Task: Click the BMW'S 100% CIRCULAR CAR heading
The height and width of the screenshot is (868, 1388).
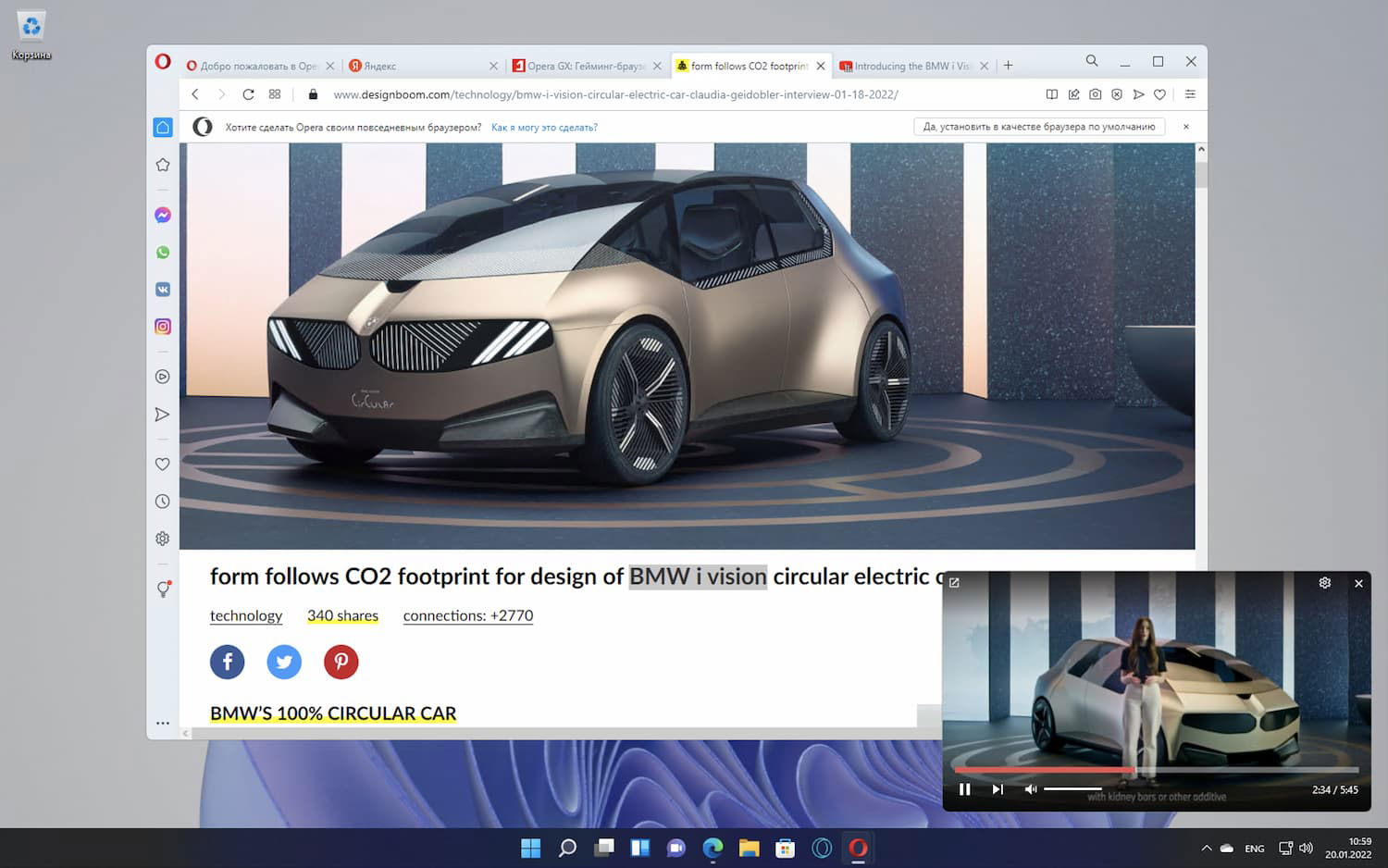Action: 333,713
